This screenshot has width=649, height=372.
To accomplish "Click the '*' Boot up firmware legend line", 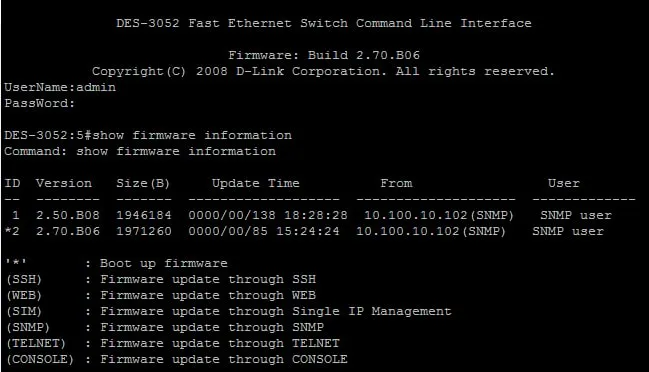I will click(x=116, y=264).
